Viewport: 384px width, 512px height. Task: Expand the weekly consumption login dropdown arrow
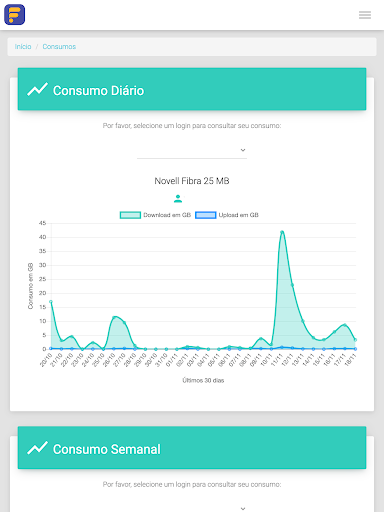[x=243, y=508]
